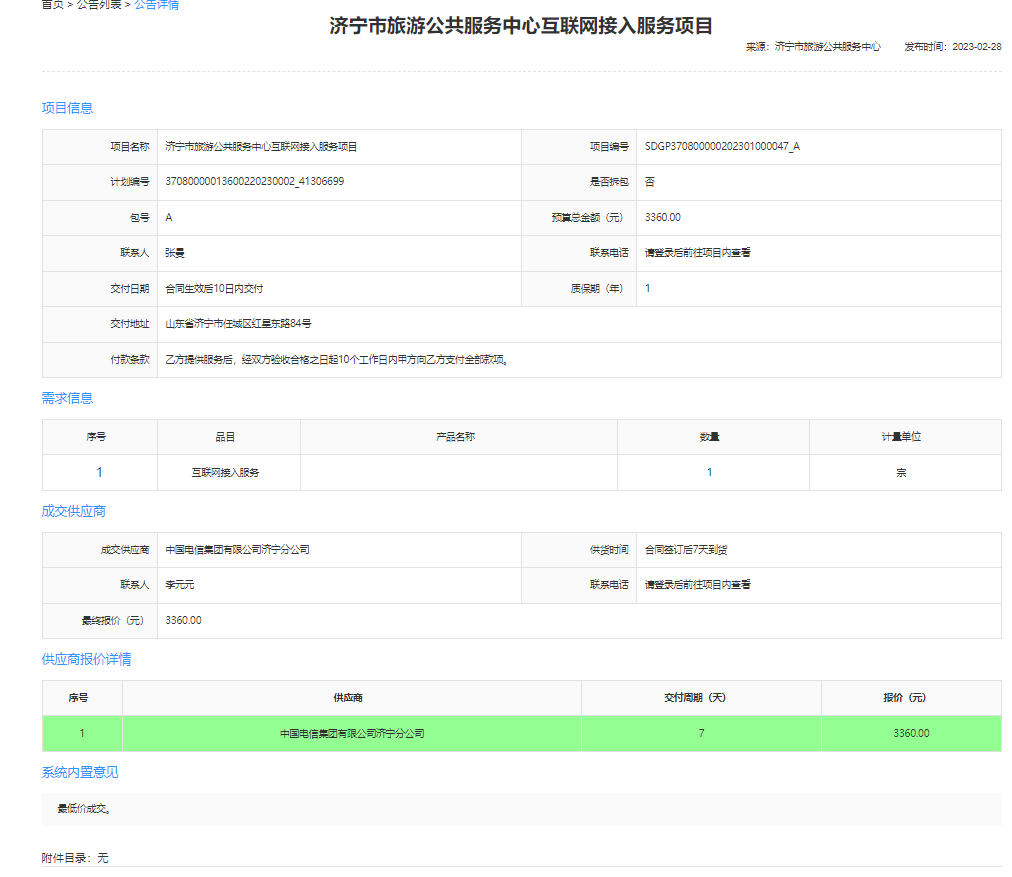Click the 系统内置意见 section heading
This screenshot has width=1012, height=877.
(x=79, y=772)
